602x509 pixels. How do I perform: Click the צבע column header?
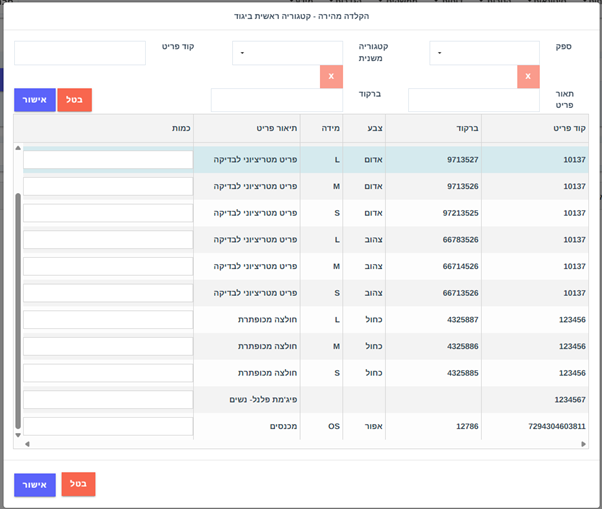coord(364,128)
